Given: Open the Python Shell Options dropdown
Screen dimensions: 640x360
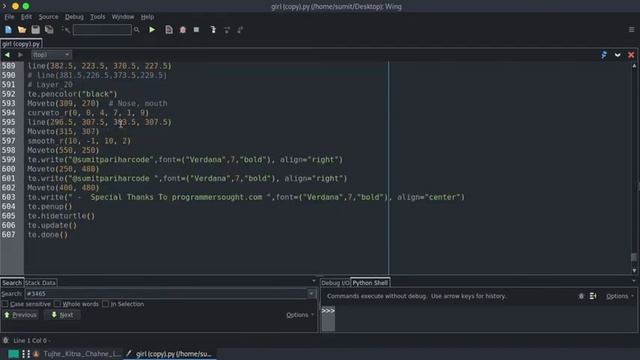Looking at the screenshot, I should 620,296.
